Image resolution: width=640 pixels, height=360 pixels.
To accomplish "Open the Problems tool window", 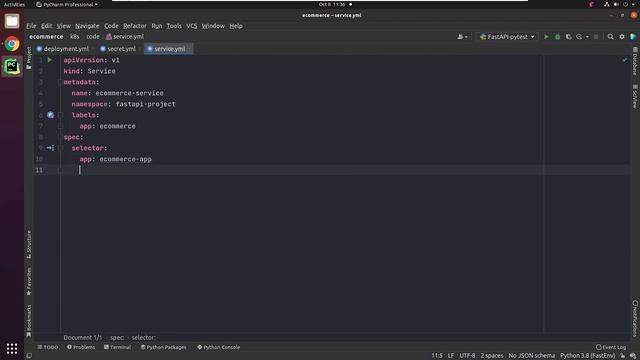I will click(81, 347).
